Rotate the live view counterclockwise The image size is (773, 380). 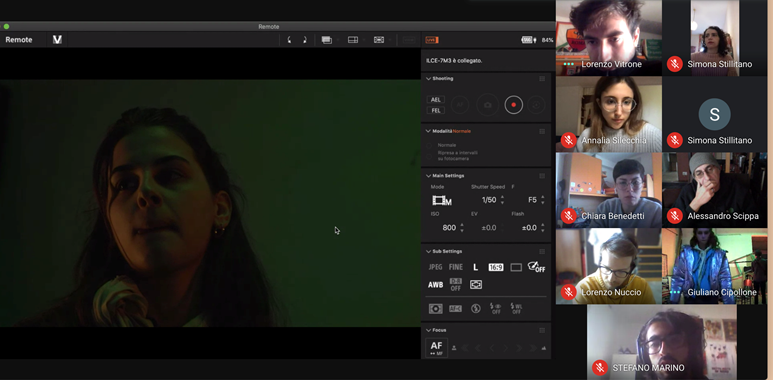(x=289, y=40)
